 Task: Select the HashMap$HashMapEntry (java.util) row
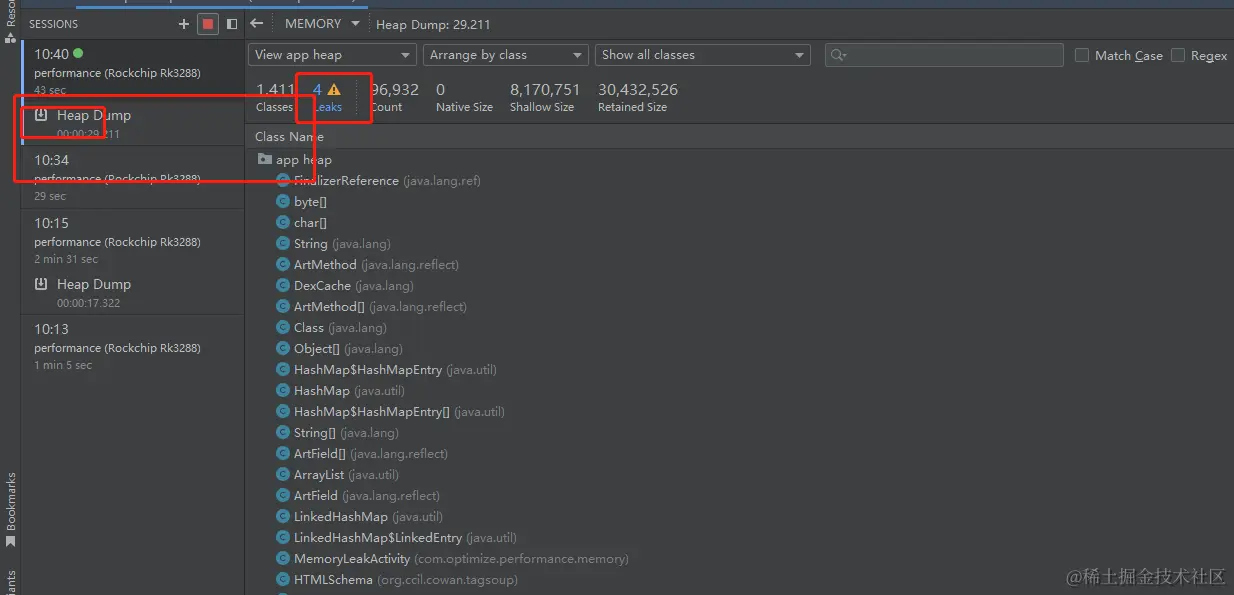coord(739,369)
